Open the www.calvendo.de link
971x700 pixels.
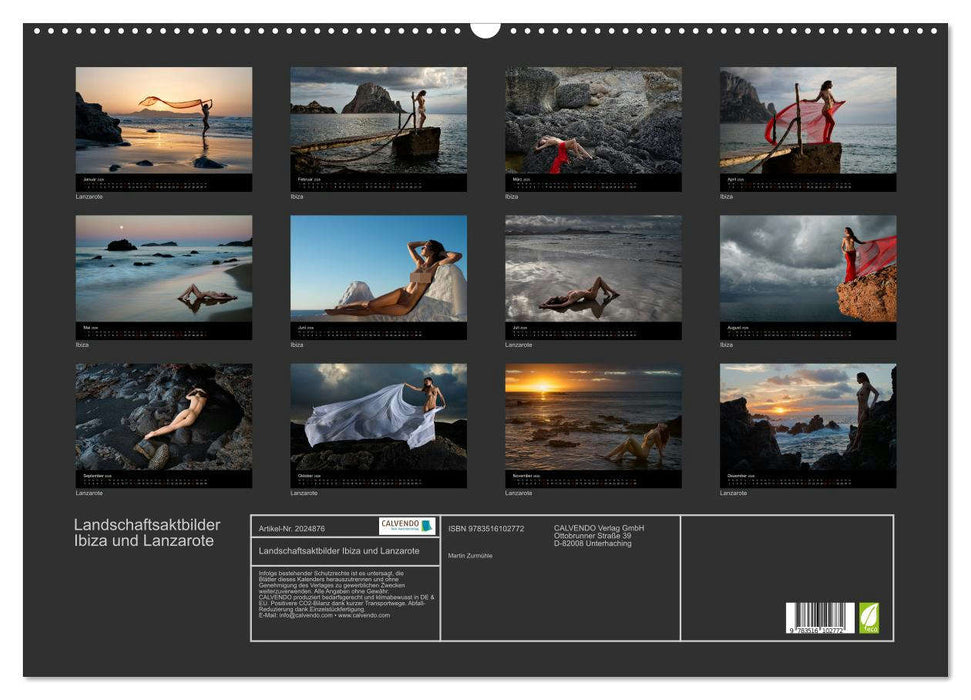pos(365,616)
